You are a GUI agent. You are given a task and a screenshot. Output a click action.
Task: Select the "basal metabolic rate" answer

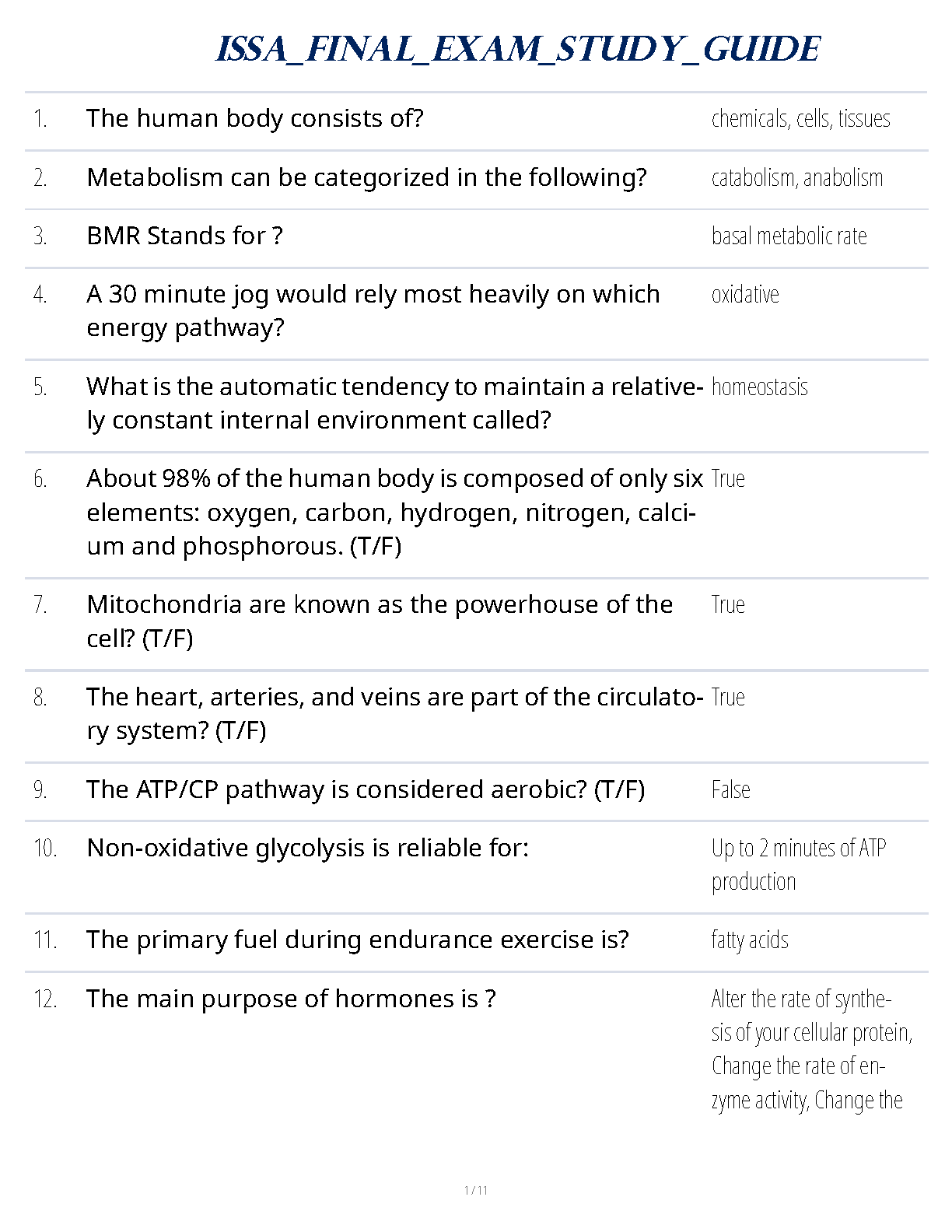[789, 236]
